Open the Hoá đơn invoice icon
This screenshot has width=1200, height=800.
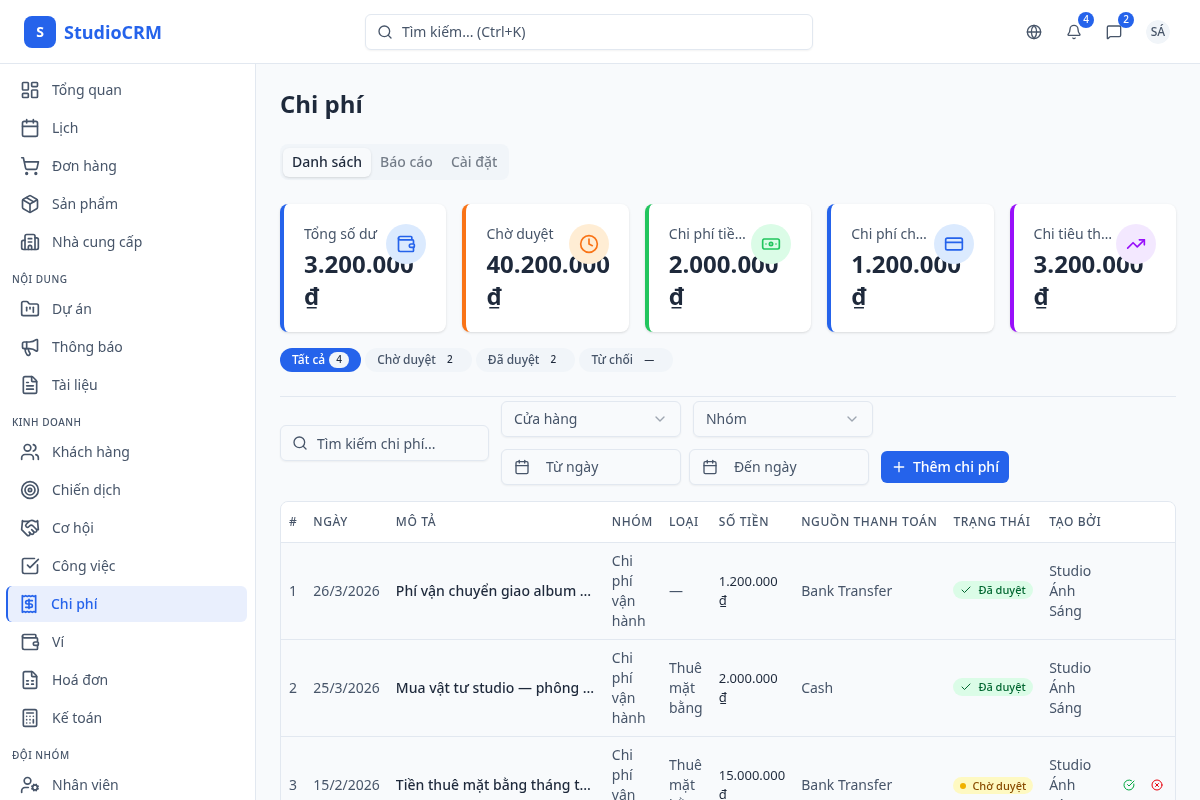[31, 679]
